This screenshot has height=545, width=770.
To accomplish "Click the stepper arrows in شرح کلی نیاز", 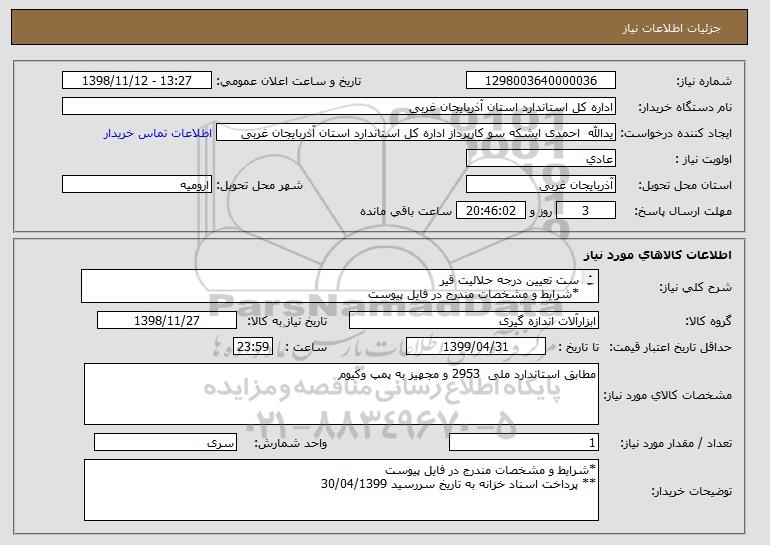I will click(590, 280).
